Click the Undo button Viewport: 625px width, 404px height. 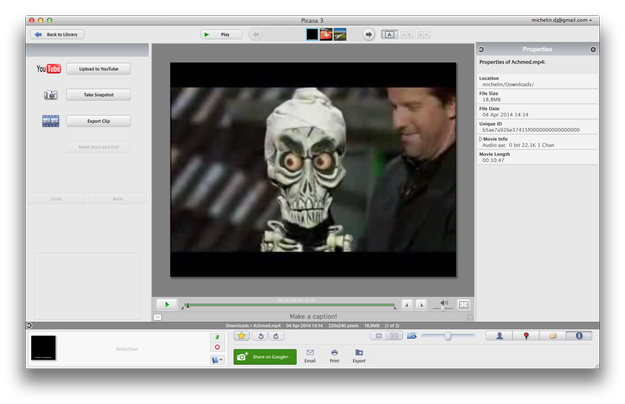pos(57,198)
